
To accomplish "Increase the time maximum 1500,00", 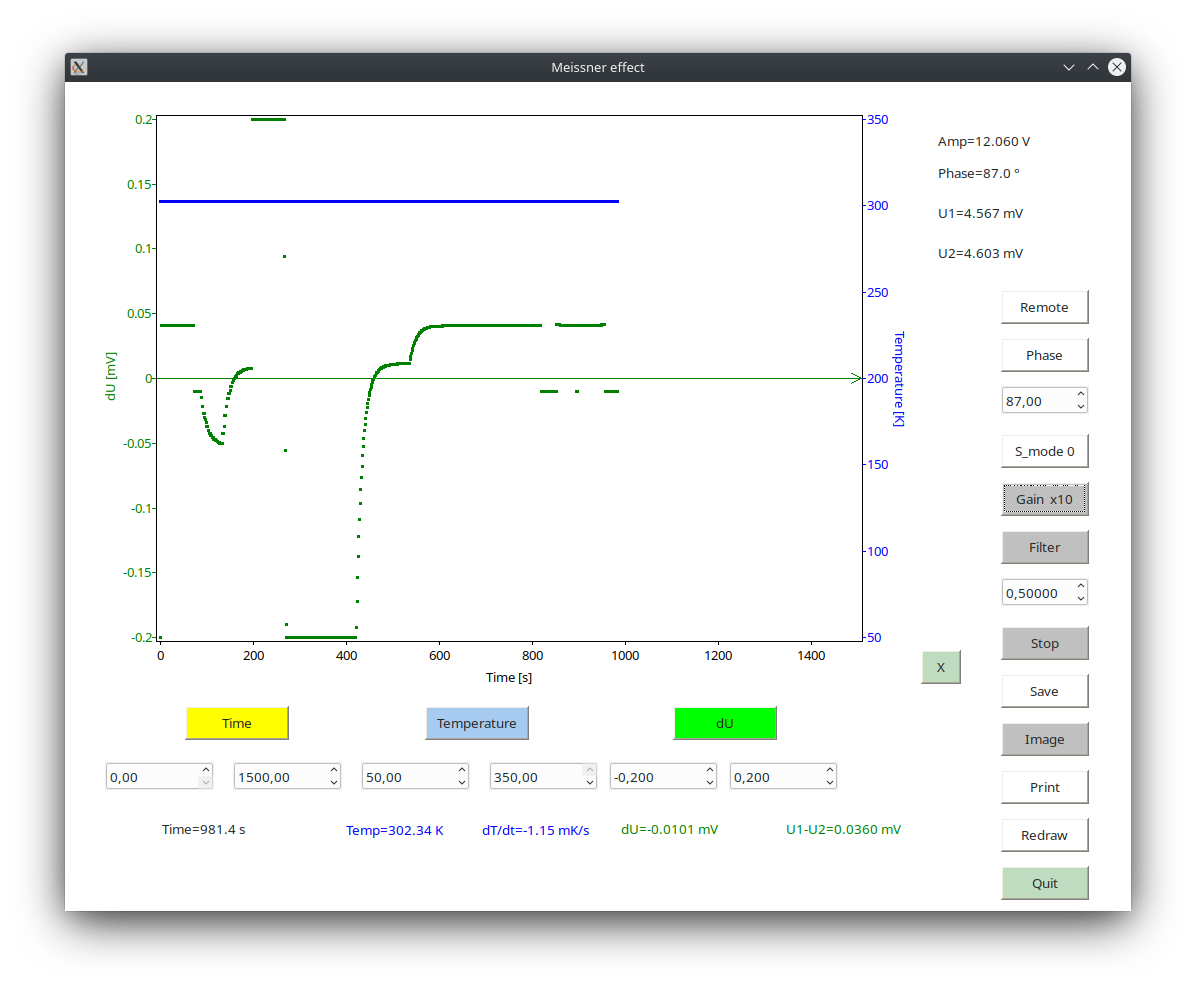I will [x=334, y=771].
